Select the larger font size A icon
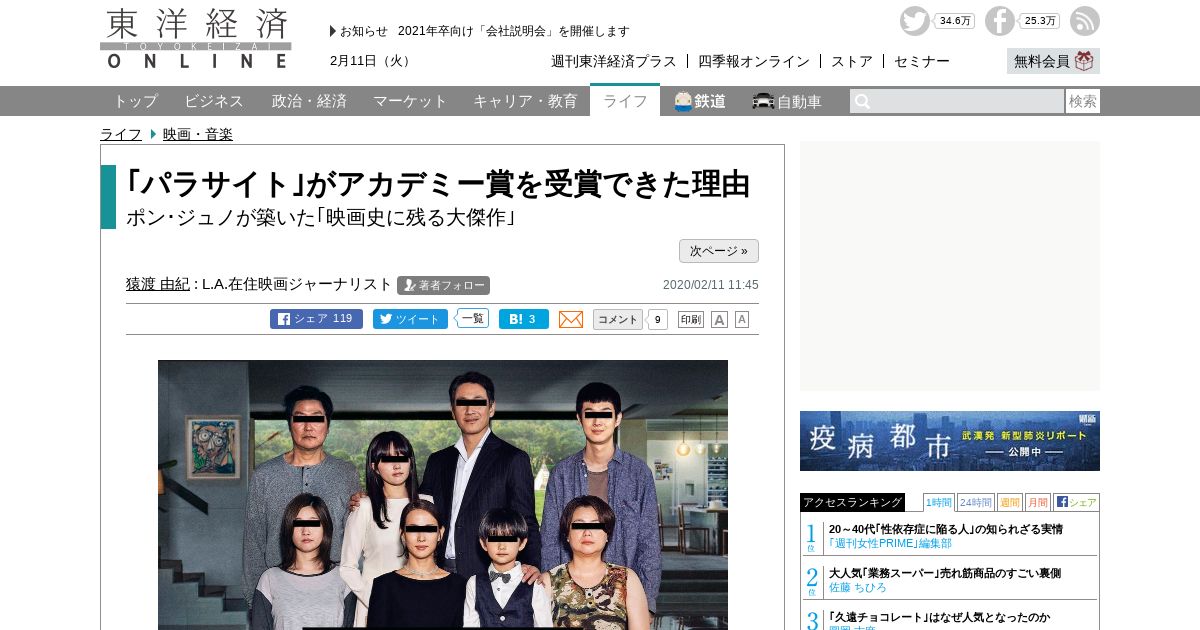This screenshot has height=630, width=1200. tap(719, 319)
